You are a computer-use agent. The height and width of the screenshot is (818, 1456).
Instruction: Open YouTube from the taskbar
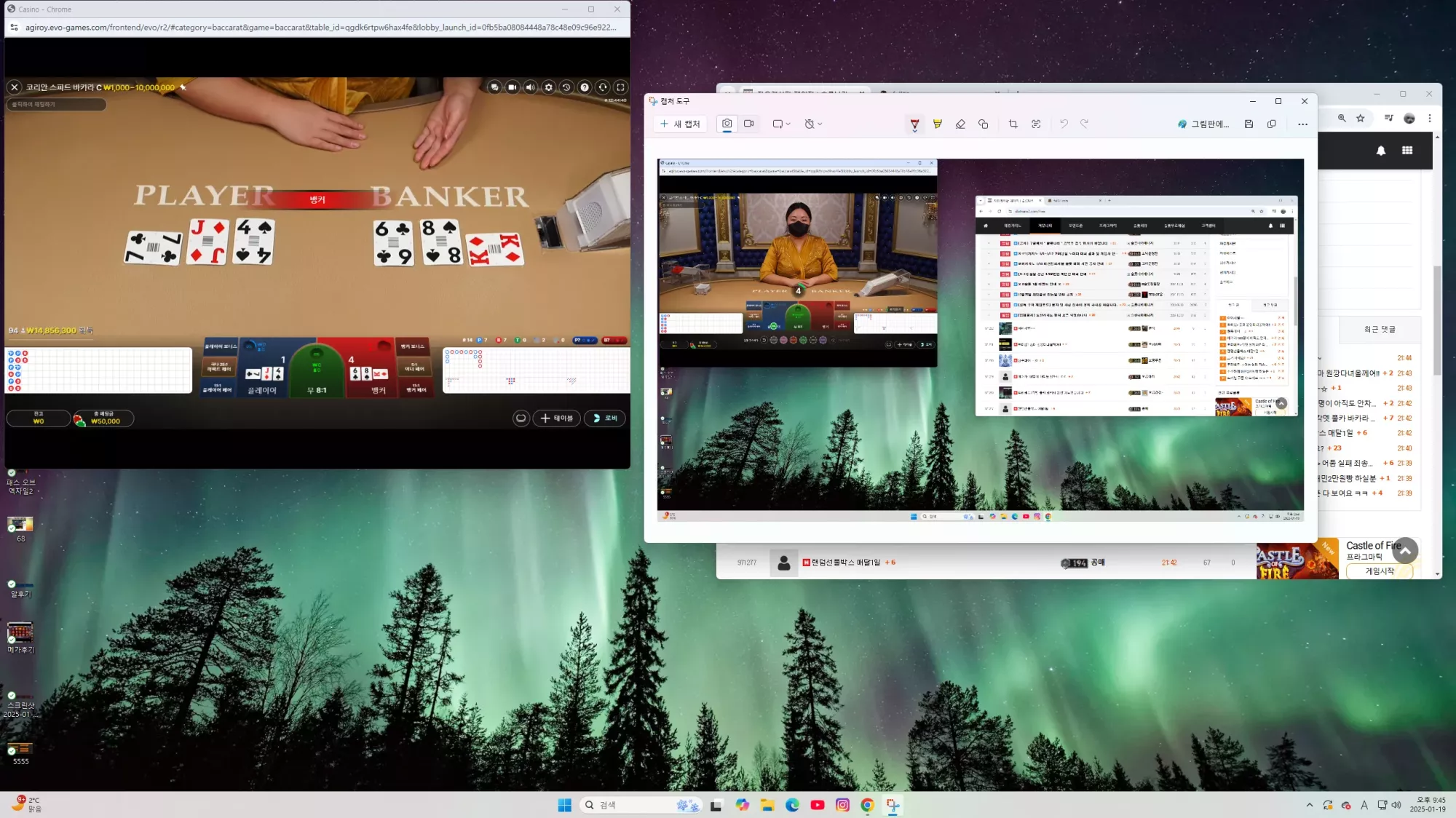[818, 805]
